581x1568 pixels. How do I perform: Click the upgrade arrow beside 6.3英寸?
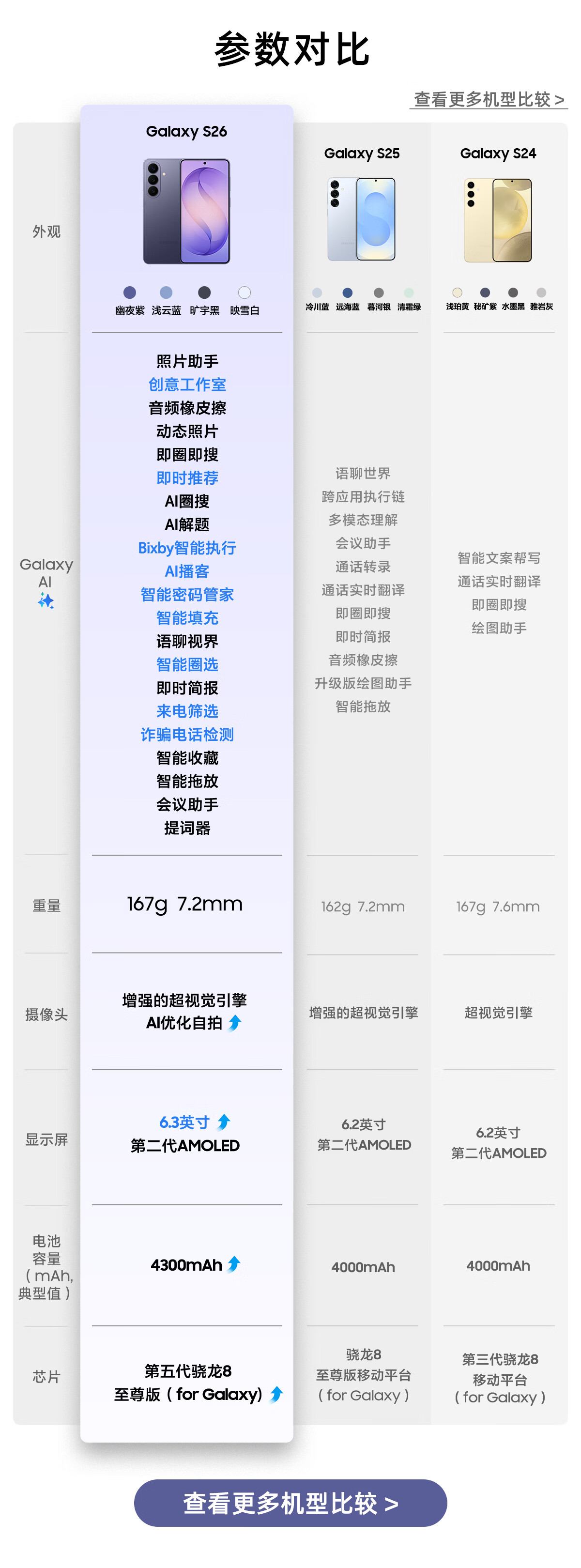(x=224, y=1121)
